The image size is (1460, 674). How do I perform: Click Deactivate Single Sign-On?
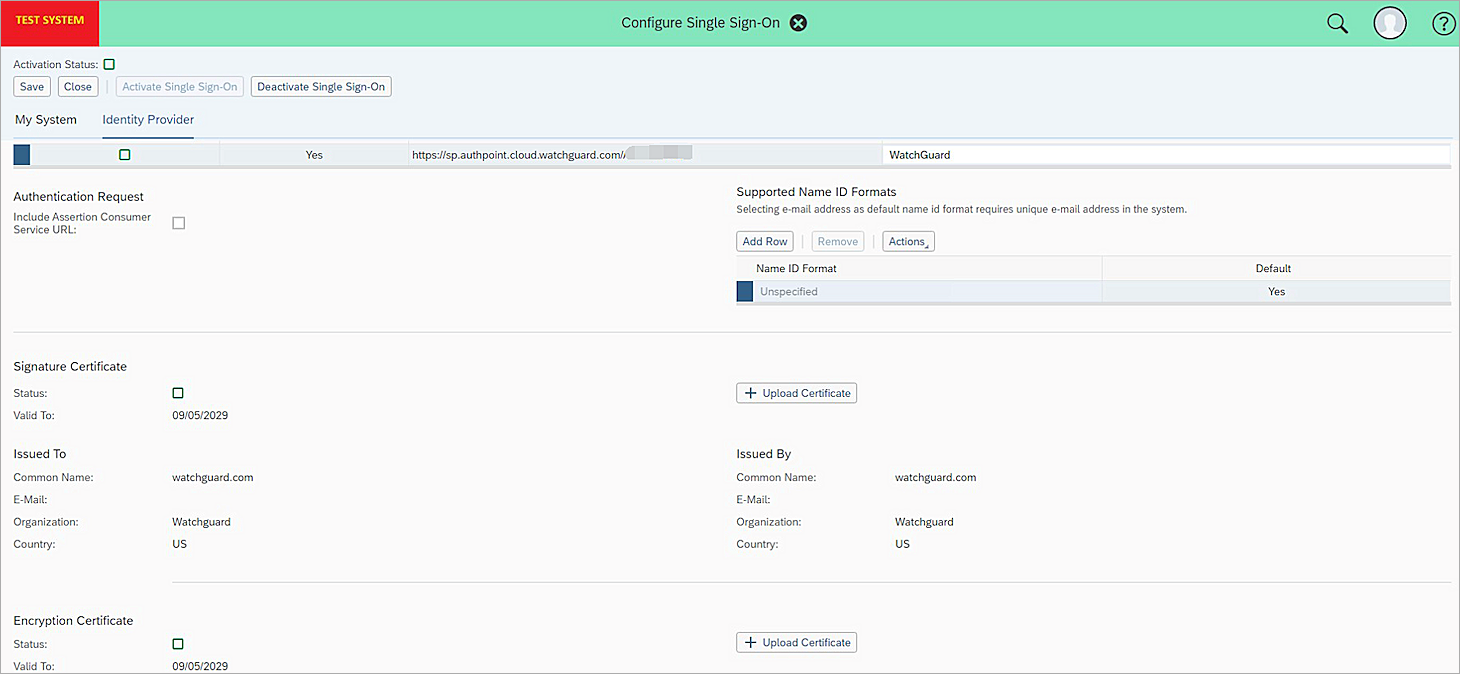pyautogui.click(x=320, y=86)
